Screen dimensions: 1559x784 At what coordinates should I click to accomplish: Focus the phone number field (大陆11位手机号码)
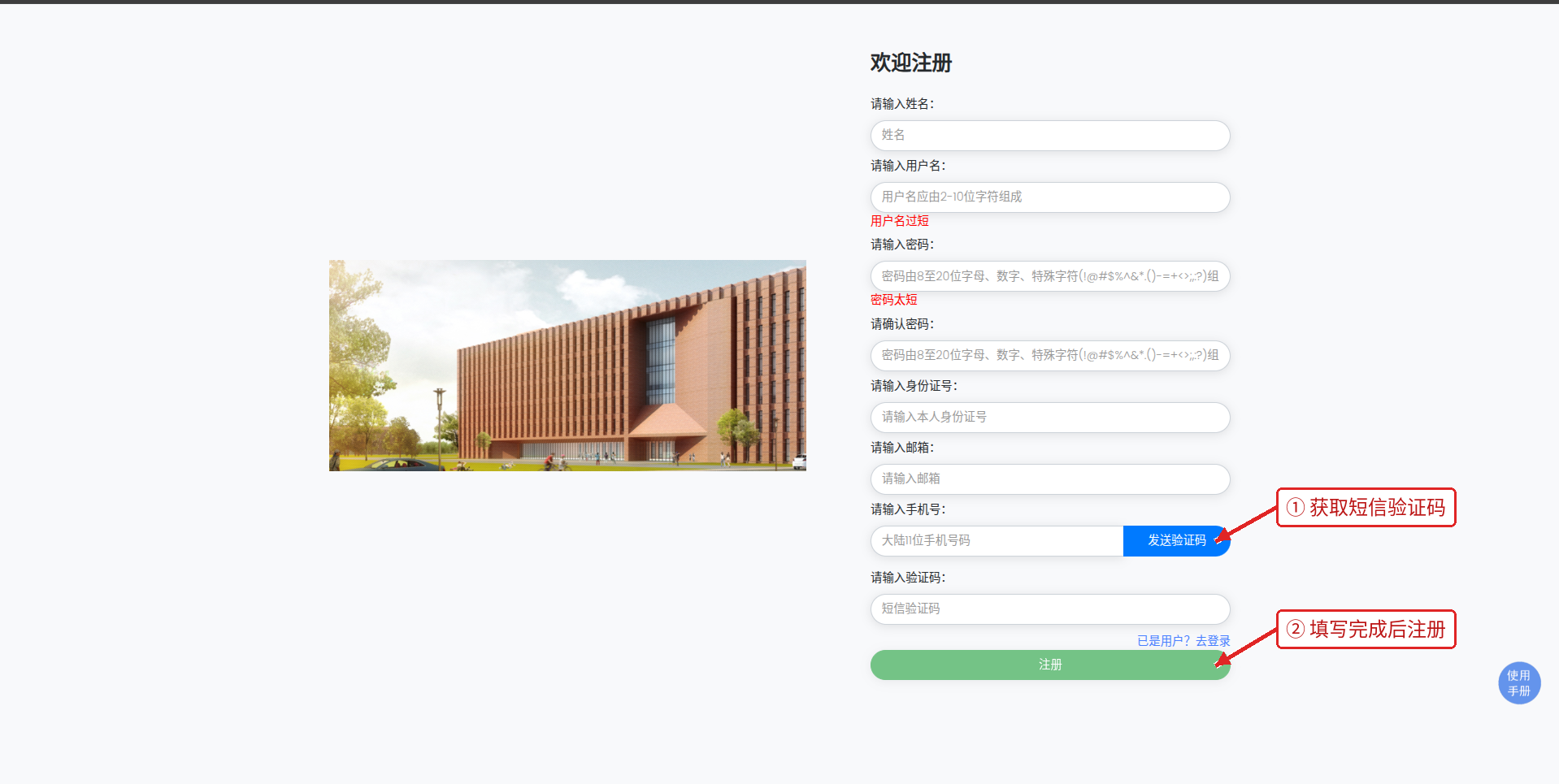pyautogui.click(x=997, y=541)
